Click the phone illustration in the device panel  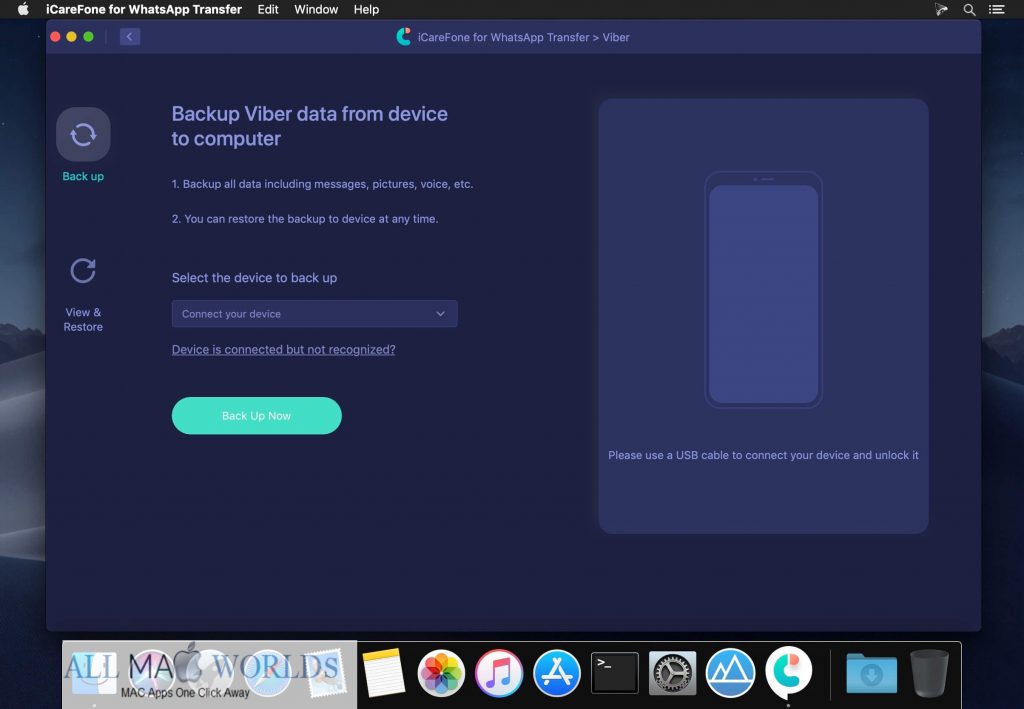[763, 290]
